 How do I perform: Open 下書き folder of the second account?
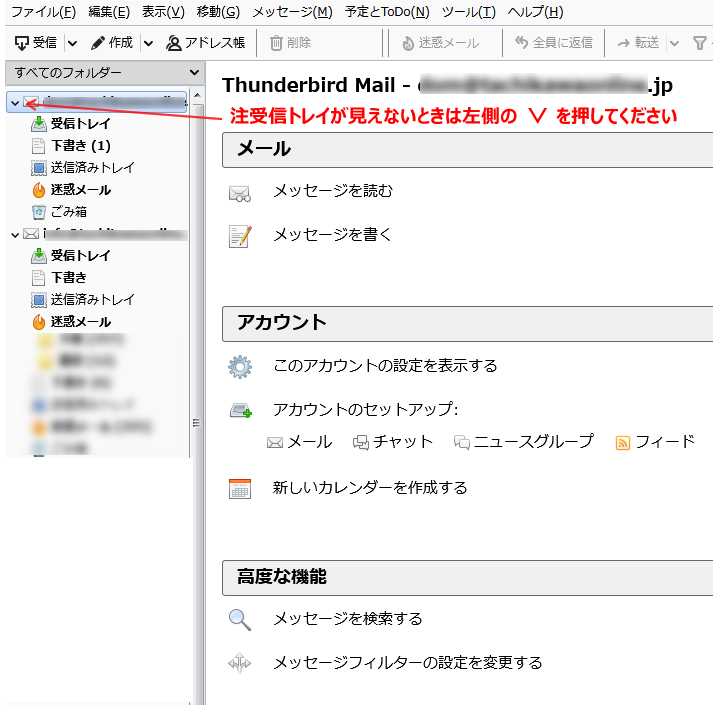(59, 277)
